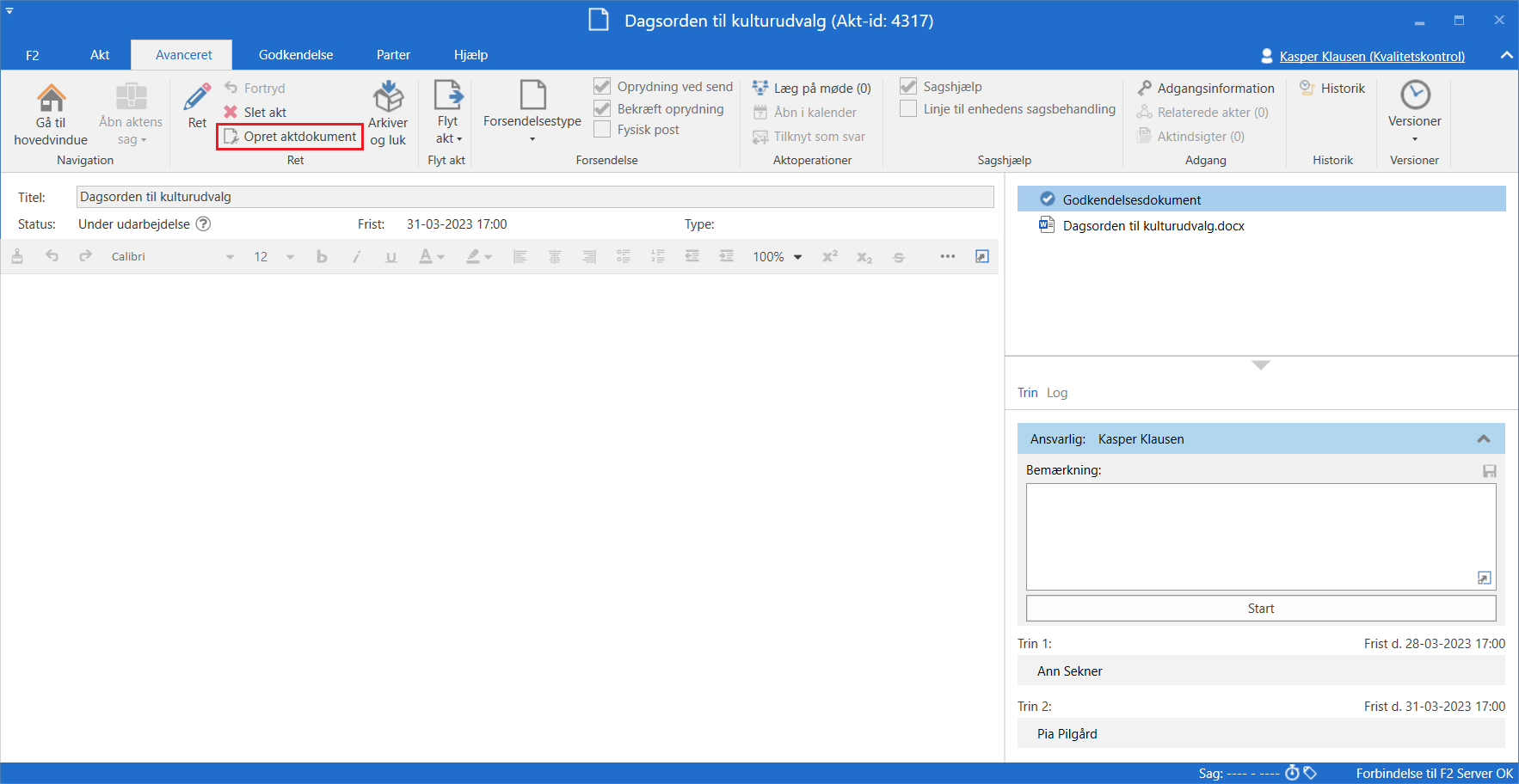Delete record with Slet akt
1519x784 pixels.
point(255,112)
